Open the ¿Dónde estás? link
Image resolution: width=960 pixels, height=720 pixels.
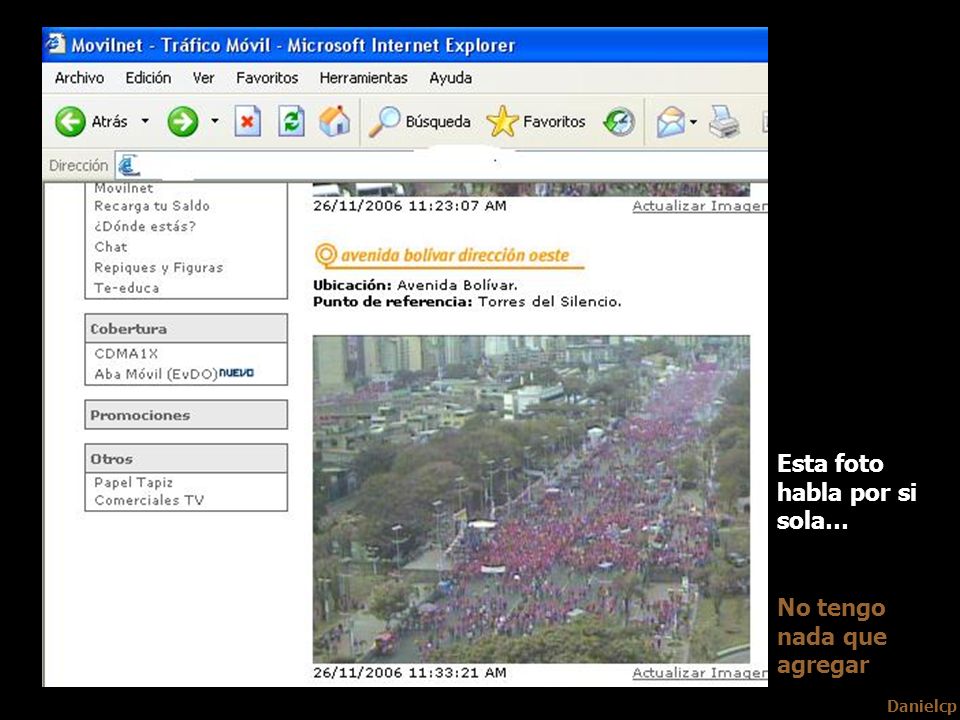coord(145,226)
